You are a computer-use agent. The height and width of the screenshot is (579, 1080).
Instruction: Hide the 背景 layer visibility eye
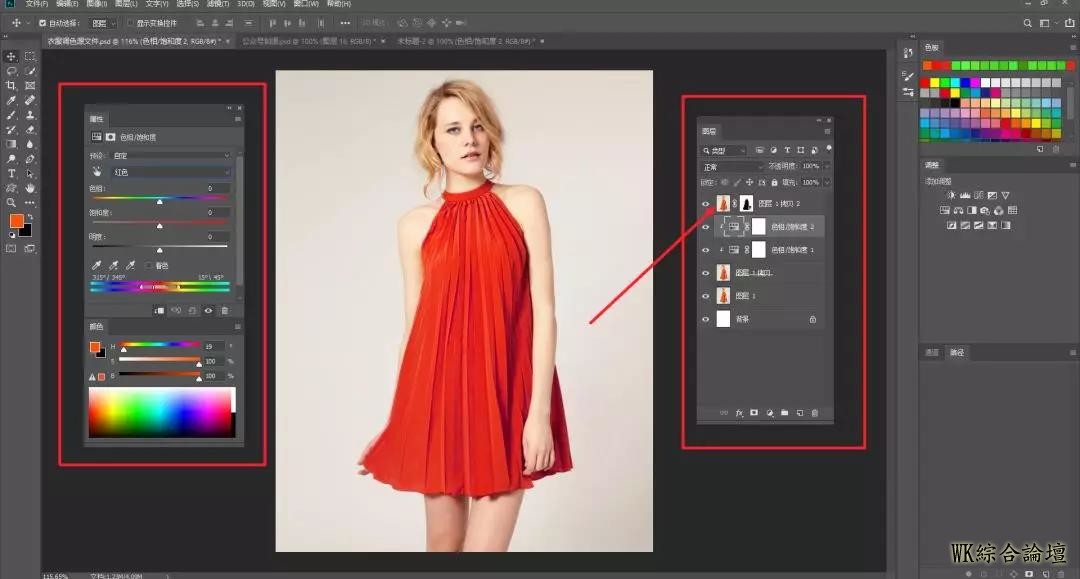pyautogui.click(x=706, y=319)
